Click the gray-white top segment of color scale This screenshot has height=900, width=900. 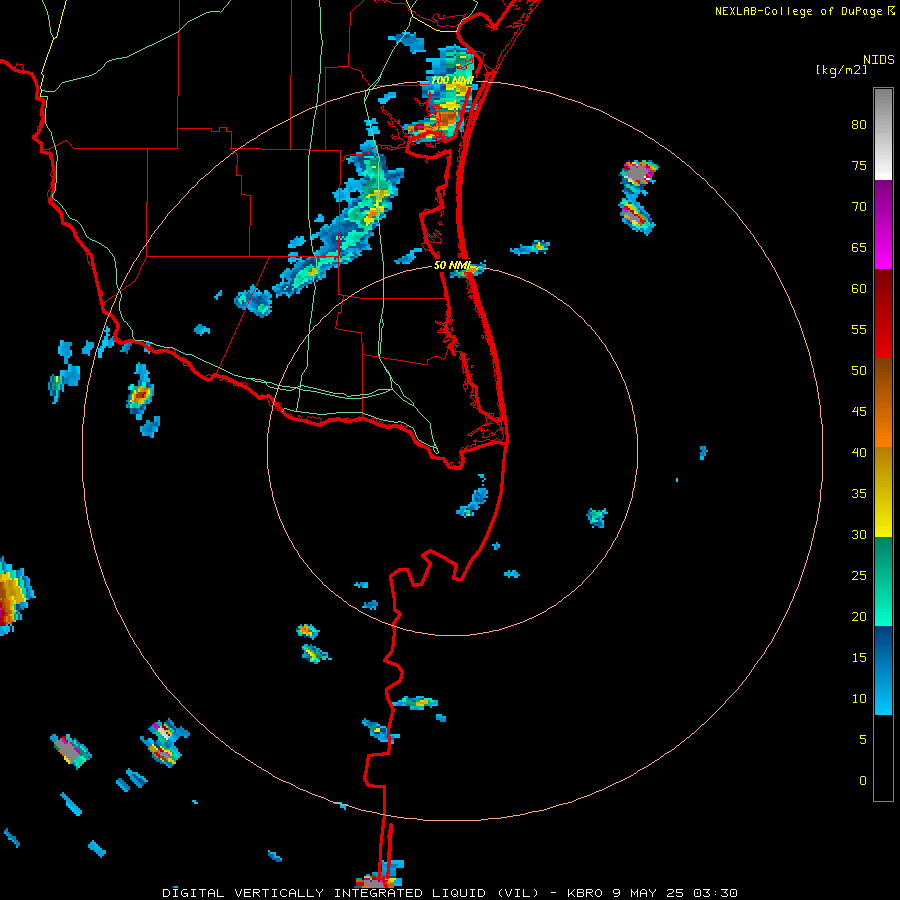point(883,134)
